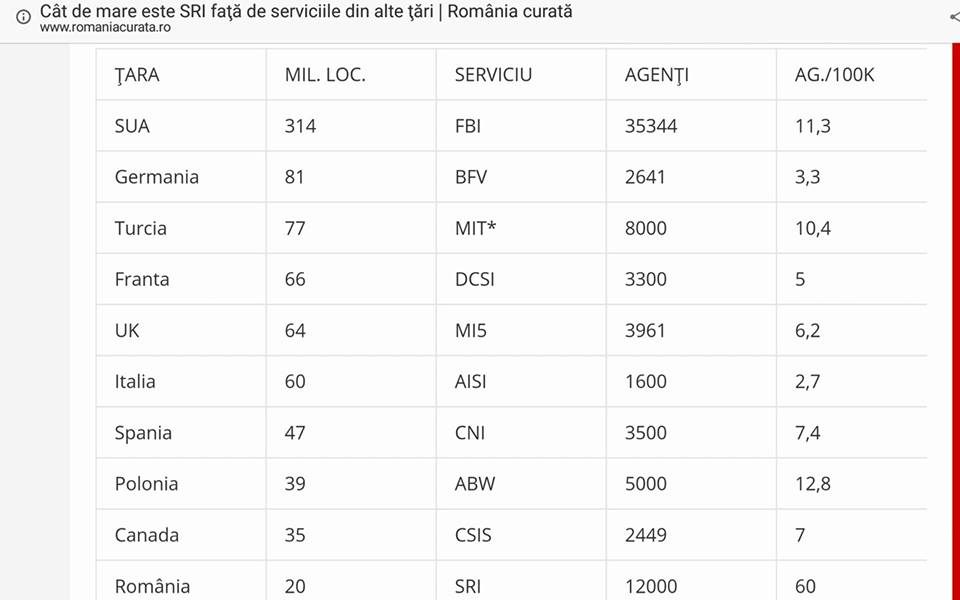The width and height of the screenshot is (960, 600).
Task: Select the AGENŢI column header
Action: tap(657, 75)
